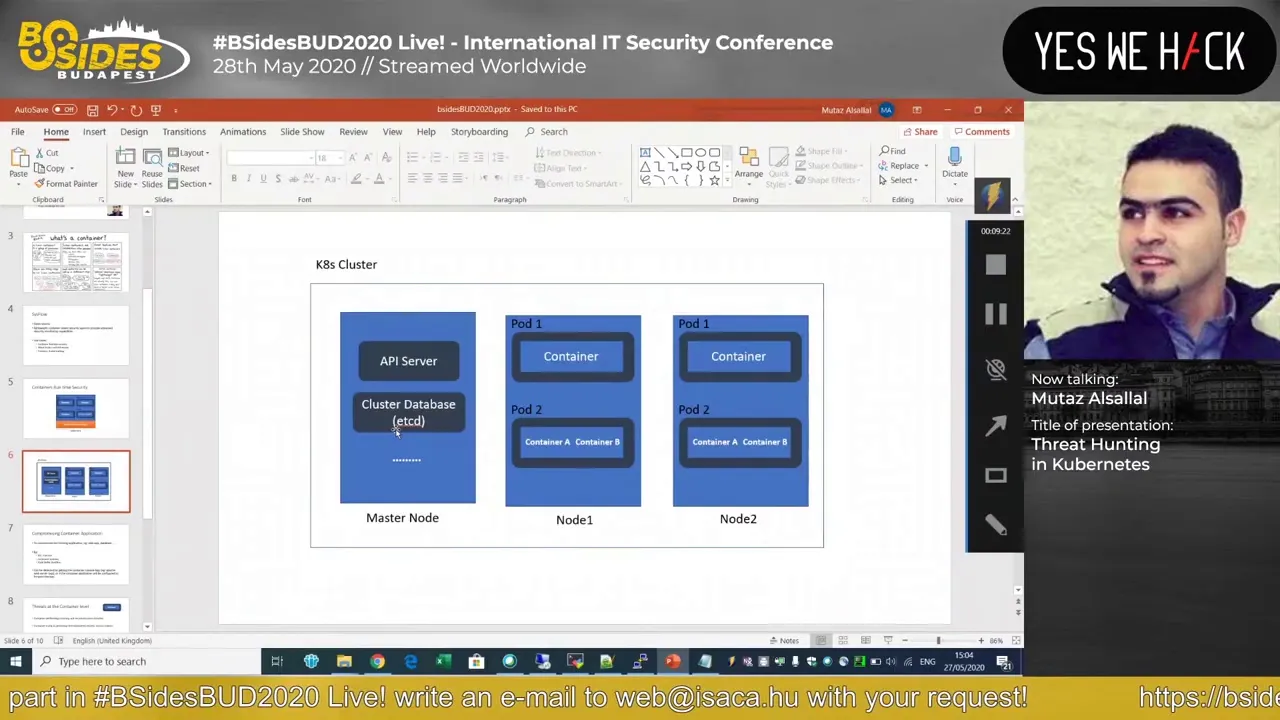Click the Paste button
The height and width of the screenshot is (720, 1280).
tap(18, 166)
